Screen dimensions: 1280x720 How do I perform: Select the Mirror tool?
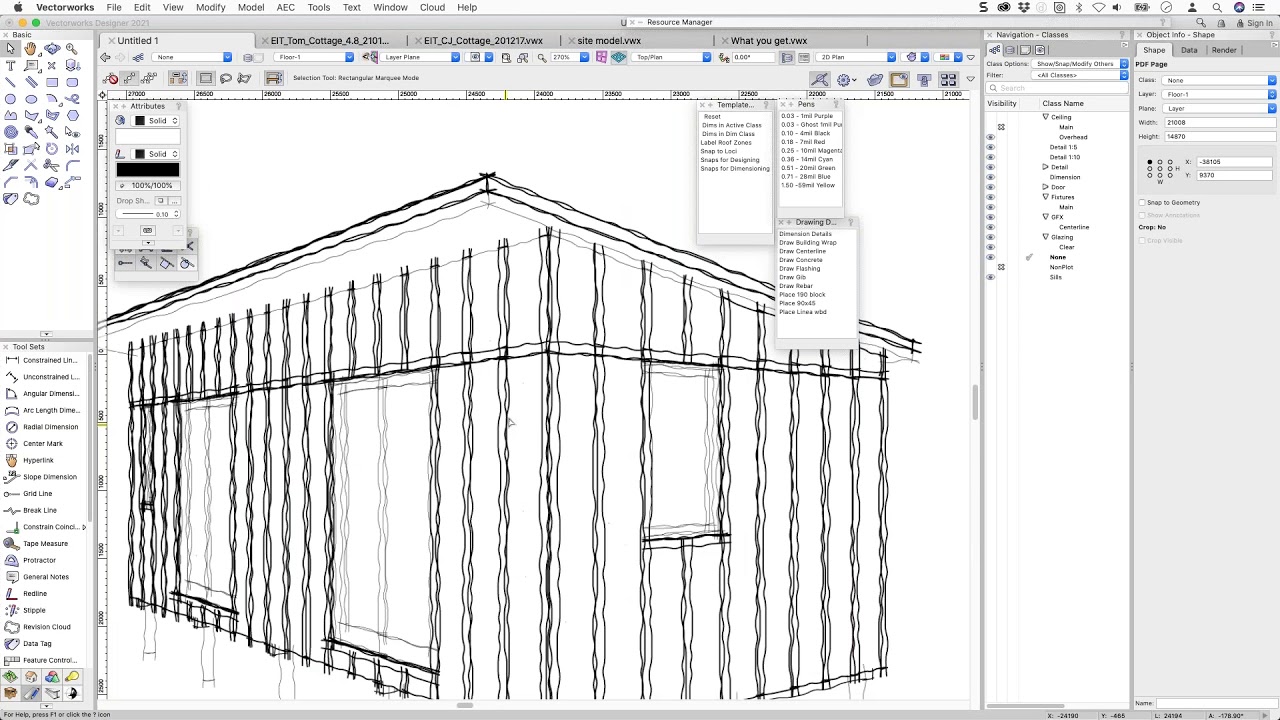[x=72, y=149]
